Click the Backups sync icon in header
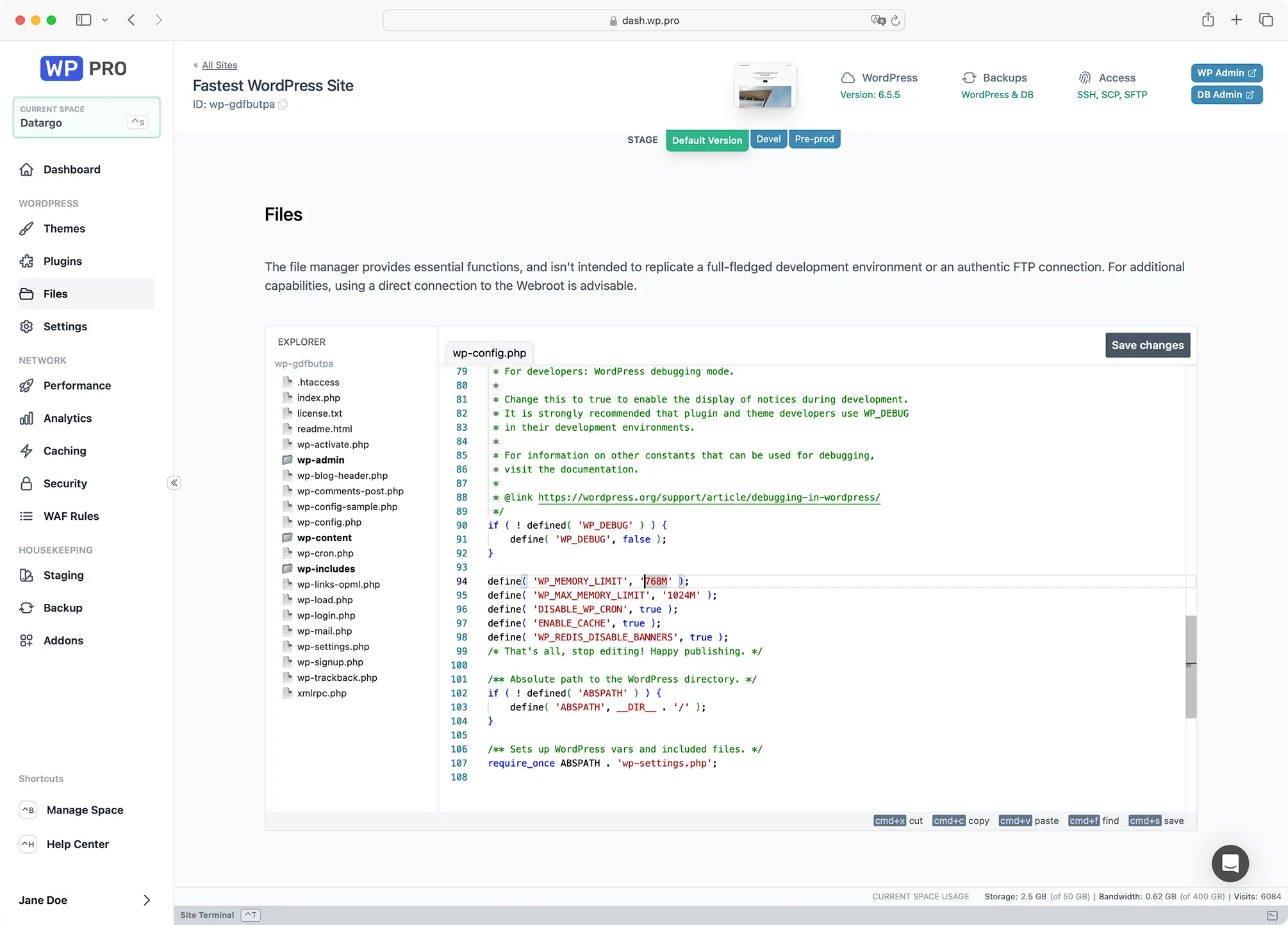Viewport: 1288px width, 925px height. pos(969,78)
